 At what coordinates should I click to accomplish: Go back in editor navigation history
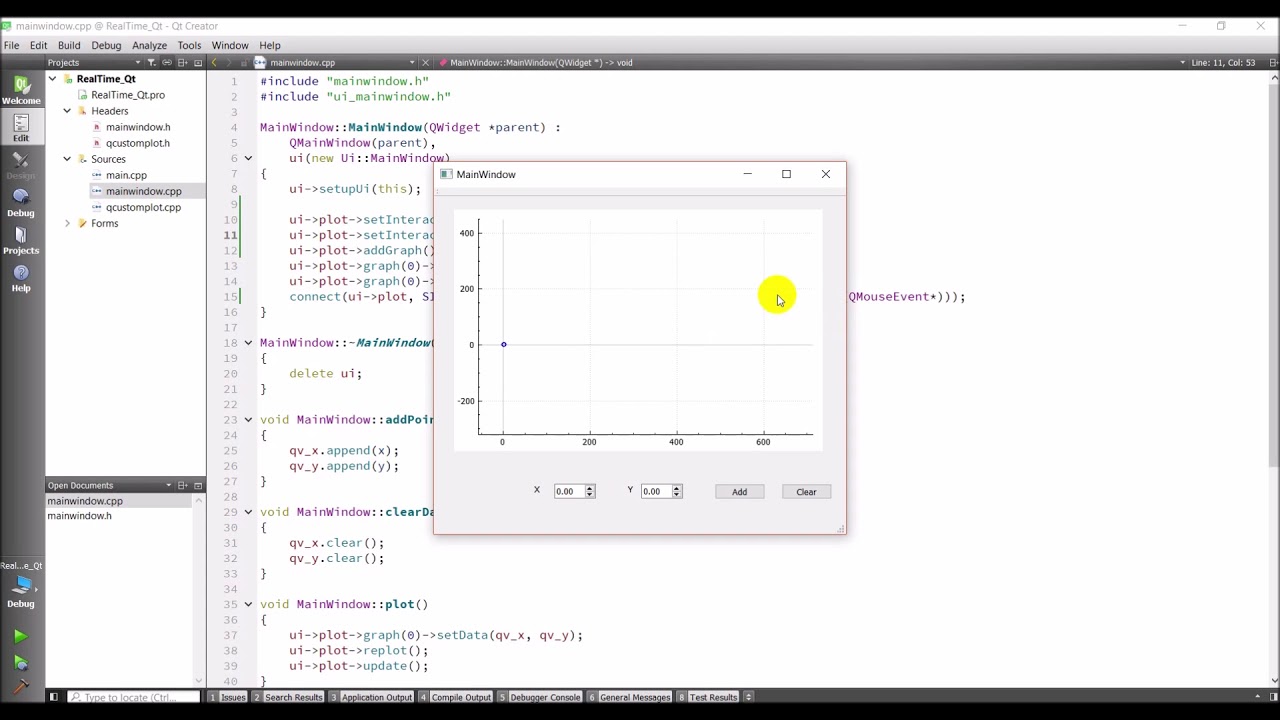(214, 62)
